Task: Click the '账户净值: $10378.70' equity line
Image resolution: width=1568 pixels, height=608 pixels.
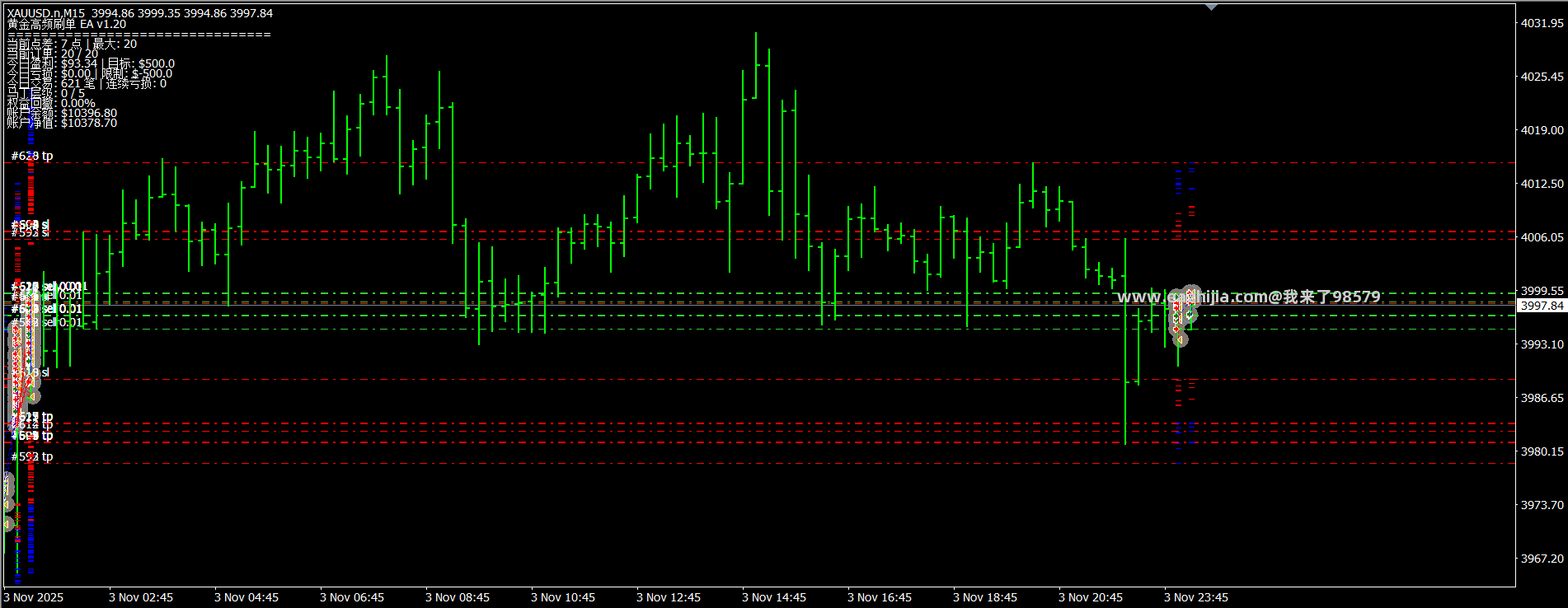Action: (x=62, y=123)
